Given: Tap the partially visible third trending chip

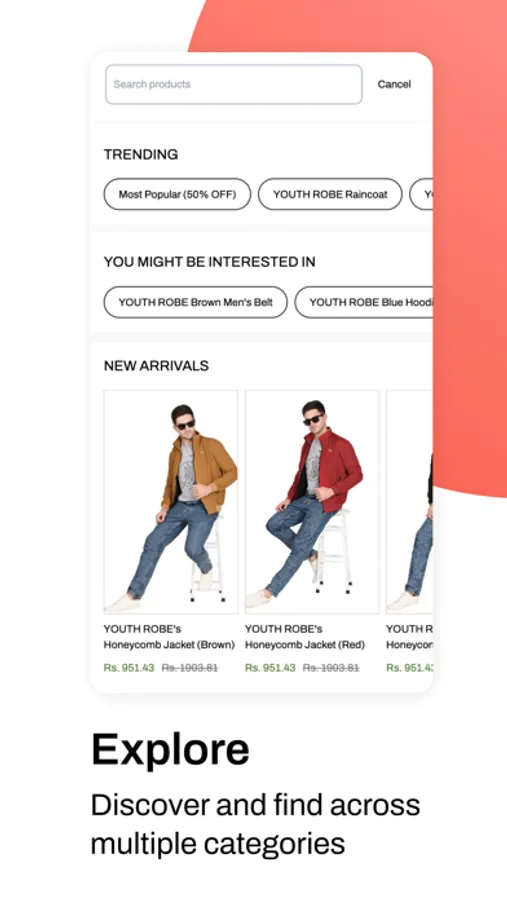Looking at the screenshot, I should coord(421,194).
